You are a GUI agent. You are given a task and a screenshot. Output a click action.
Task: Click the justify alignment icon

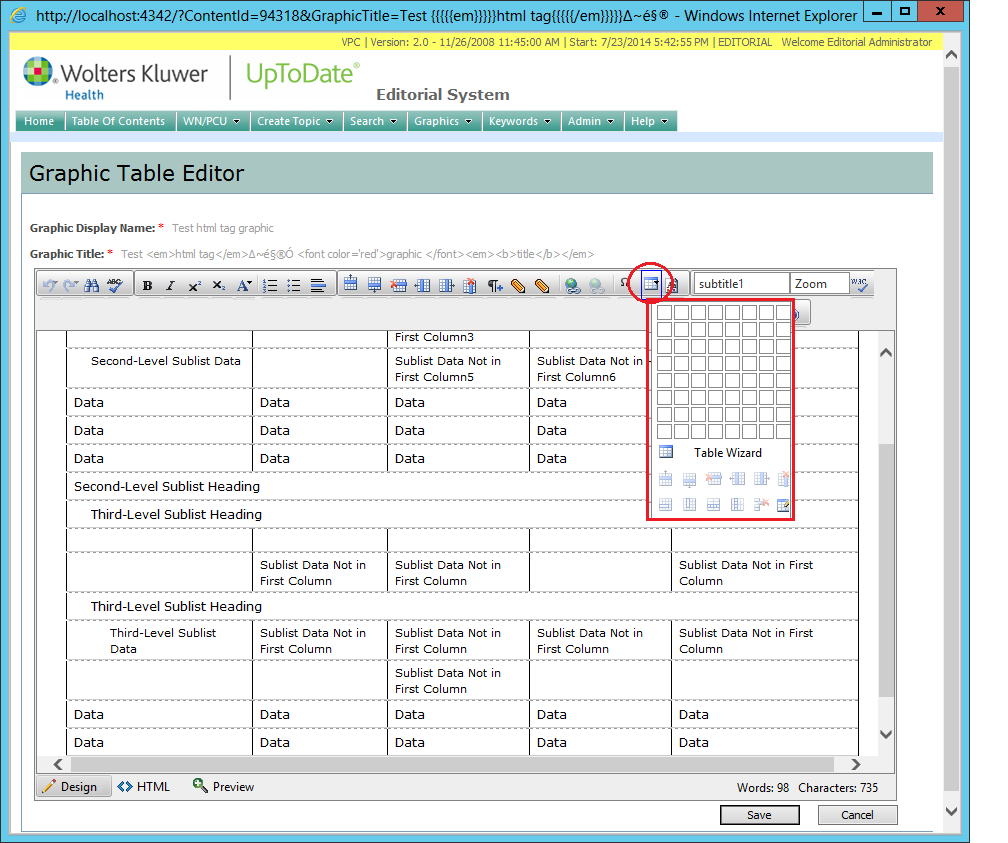point(318,286)
